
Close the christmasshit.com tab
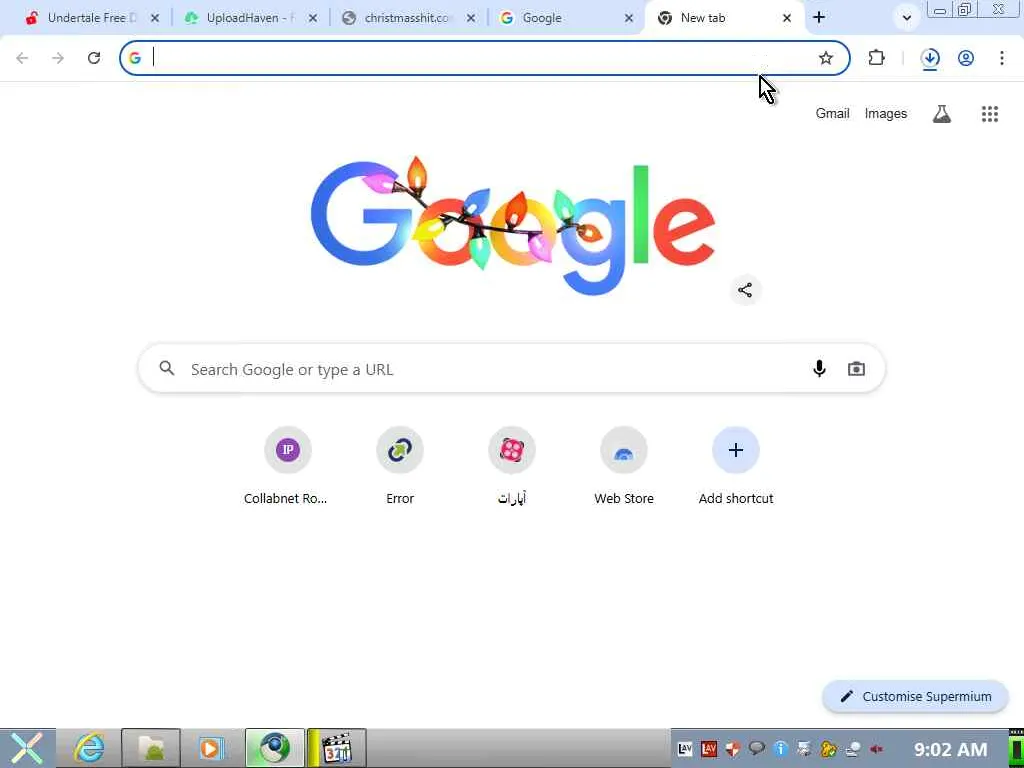(x=471, y=18)
